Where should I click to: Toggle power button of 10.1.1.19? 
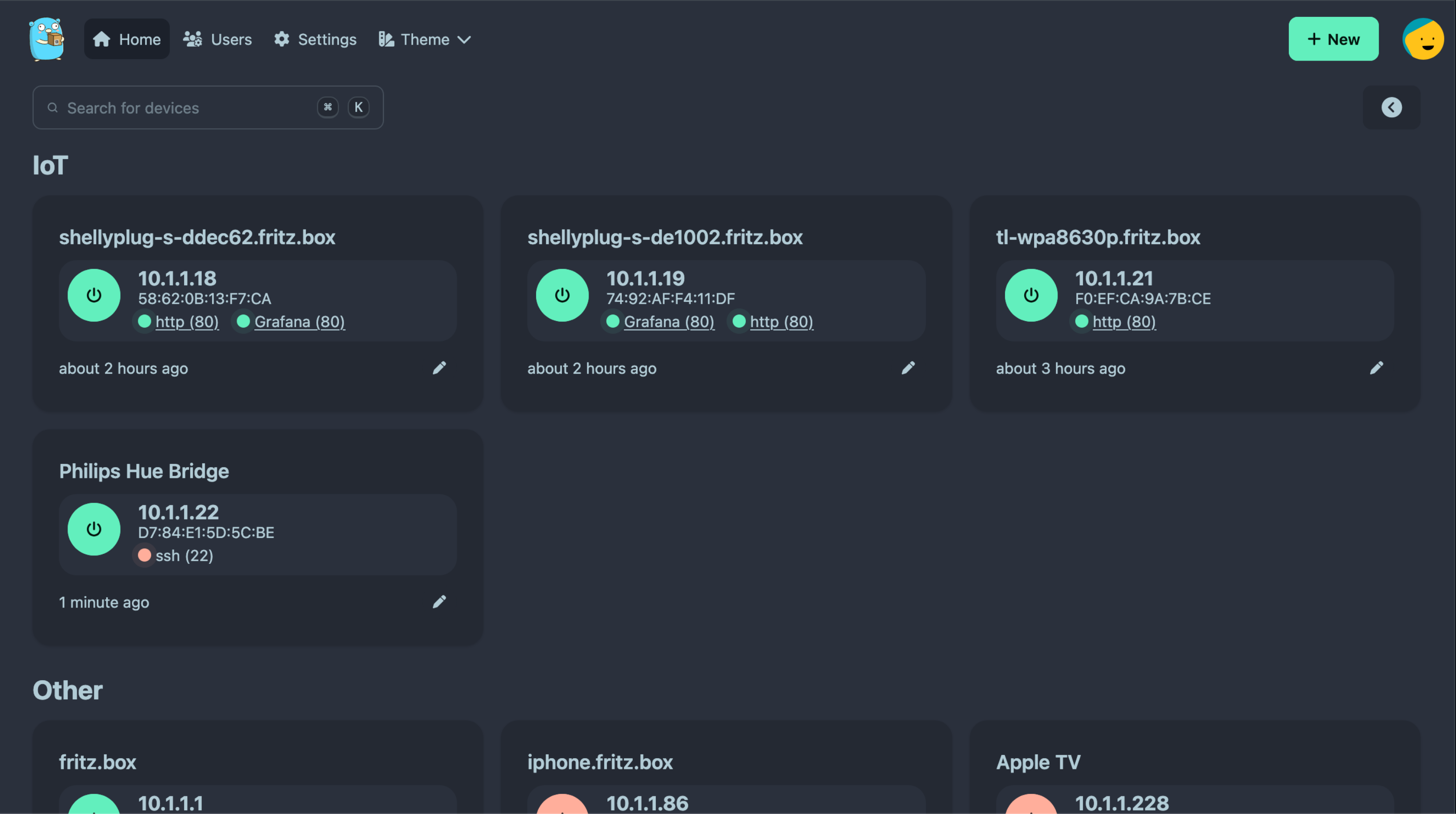pyautogui.click(x=562, y=295)
